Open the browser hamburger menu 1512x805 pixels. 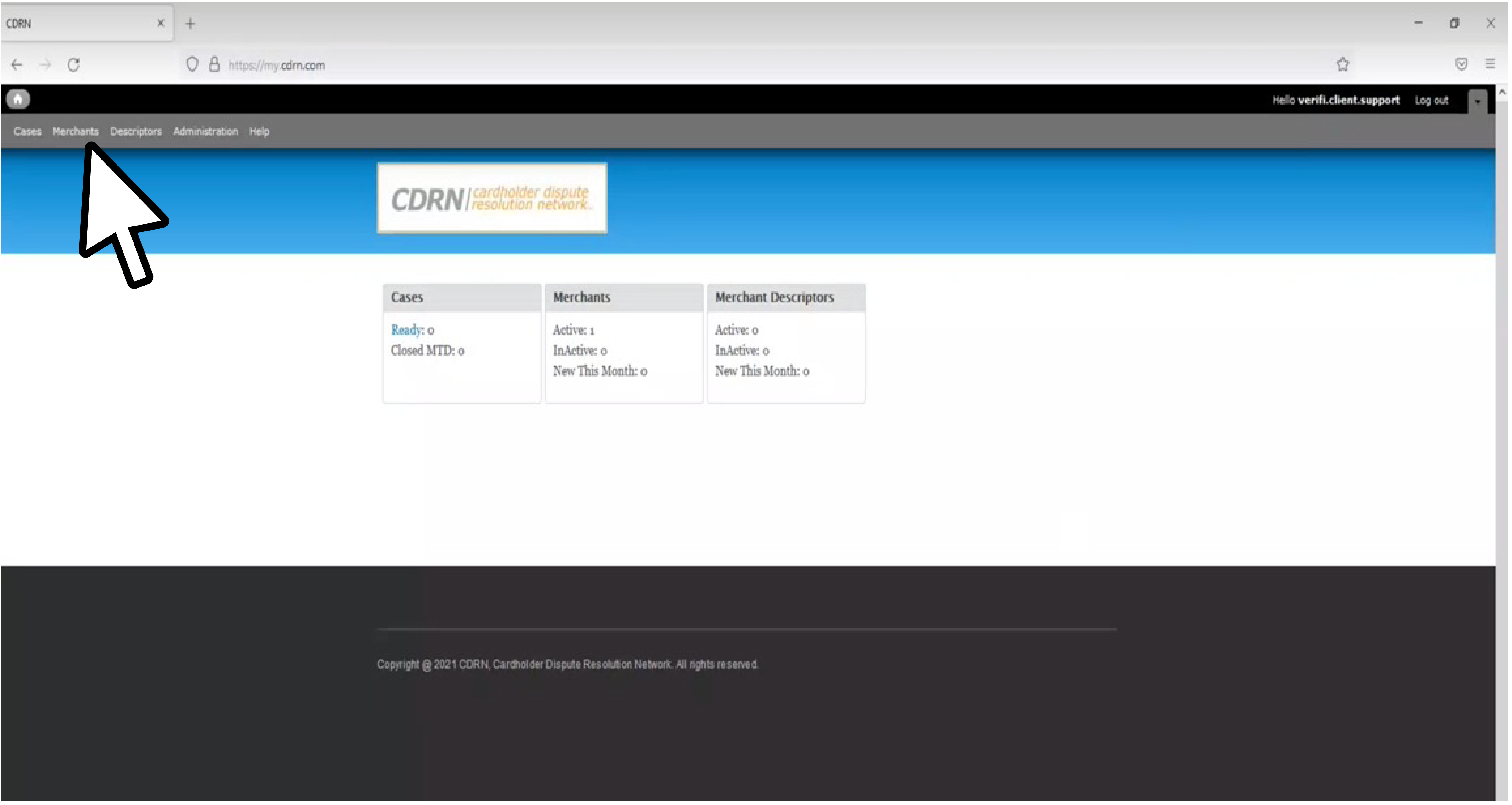click(1490, 64)
